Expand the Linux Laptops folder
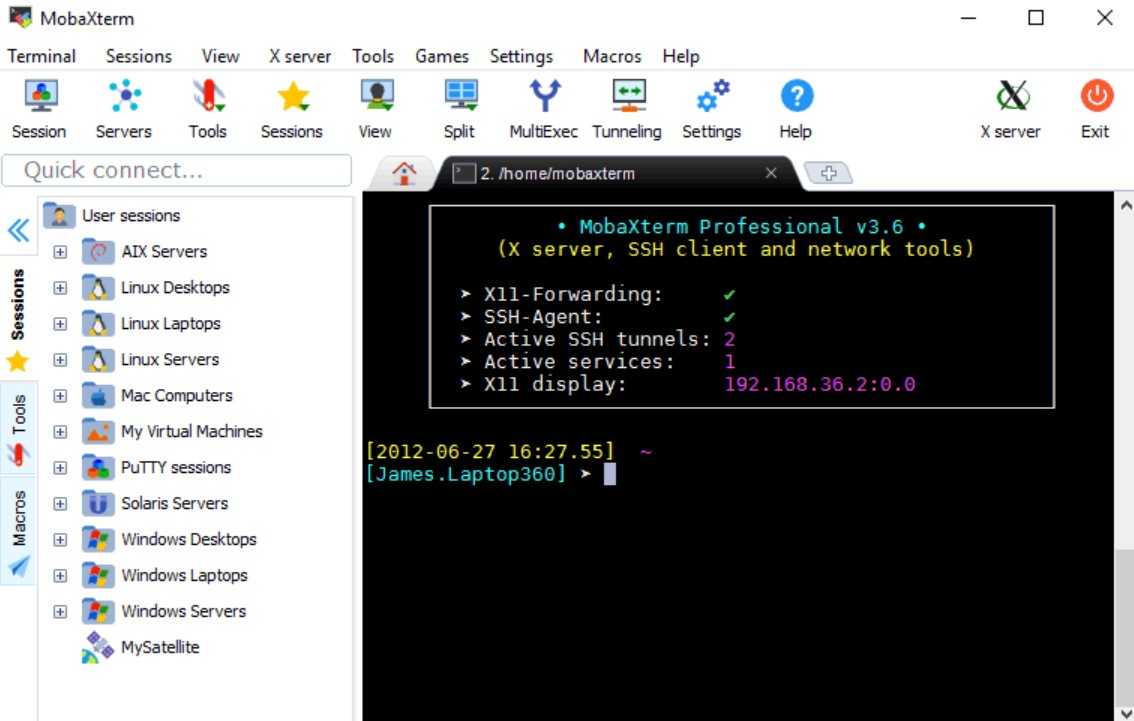Screen dimensions: 1134x721 pos(60,324)
